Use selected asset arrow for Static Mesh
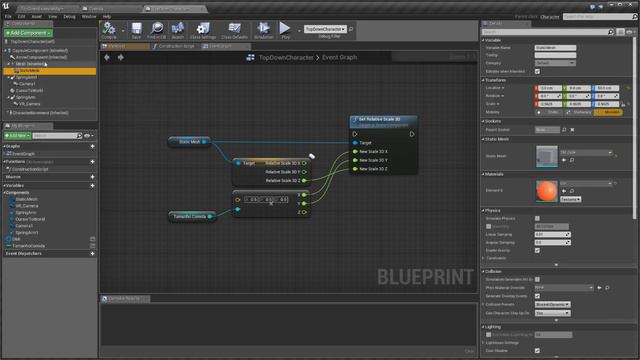Screen dimensions: 640x360 pyautogui.click(x=564, y=160)
